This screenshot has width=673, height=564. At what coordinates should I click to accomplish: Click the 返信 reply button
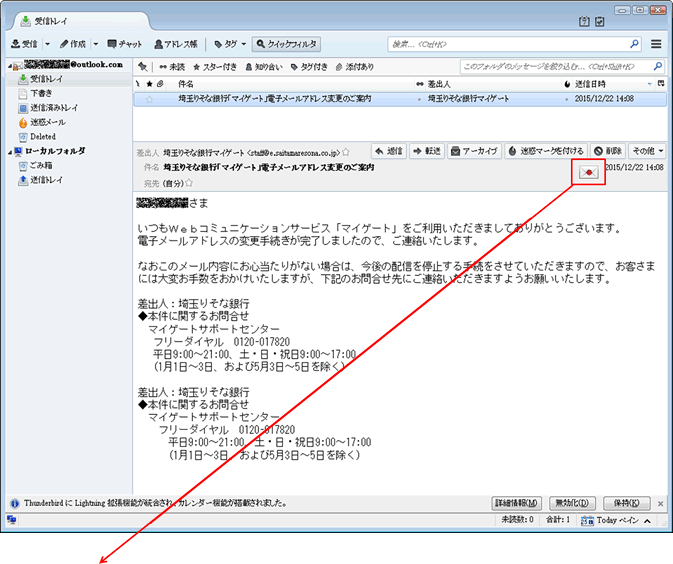tap(389, 151)
